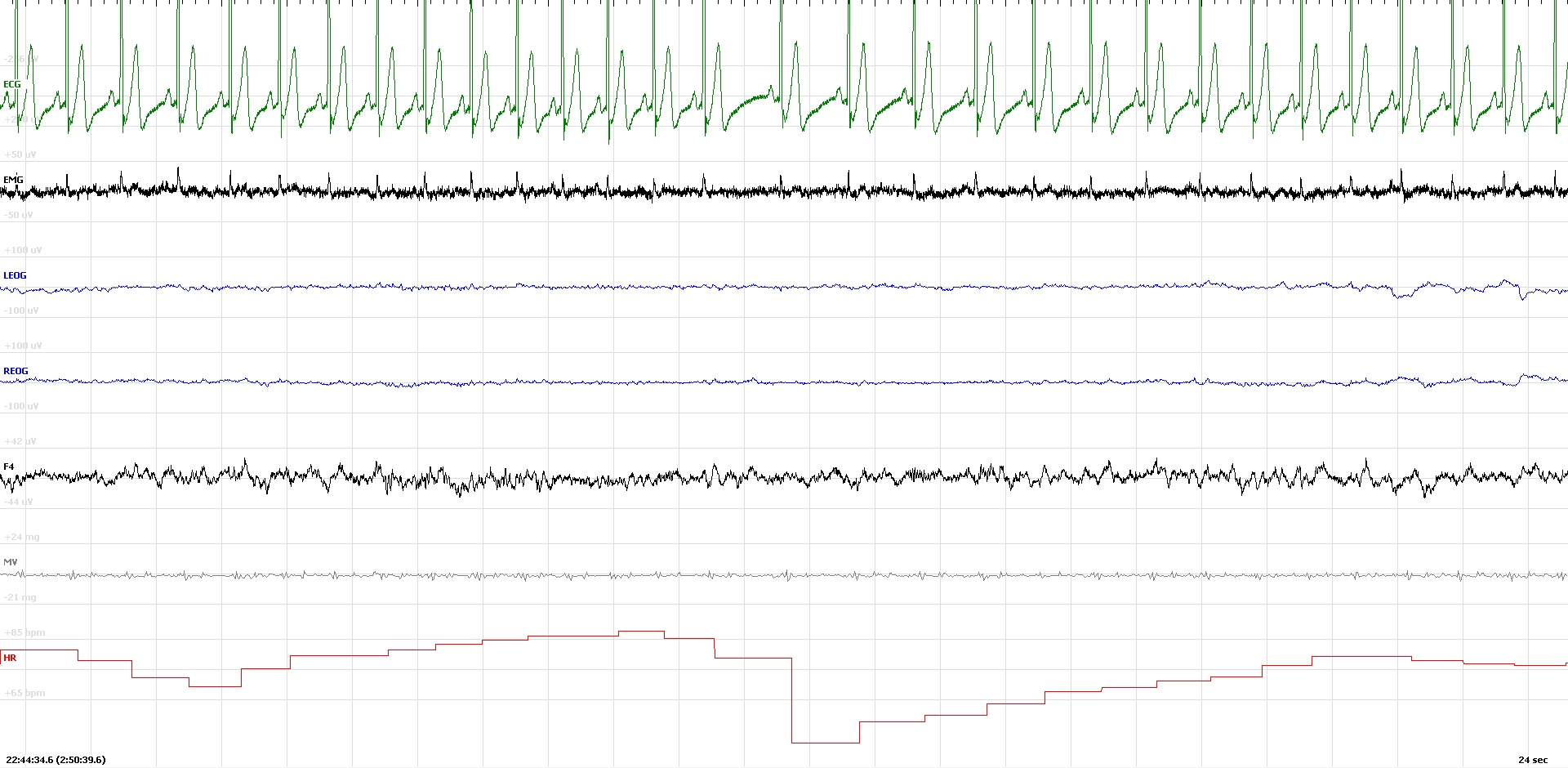Select the EMG channel label
This screenshot has width=1568, height=768.
[13, 180]
